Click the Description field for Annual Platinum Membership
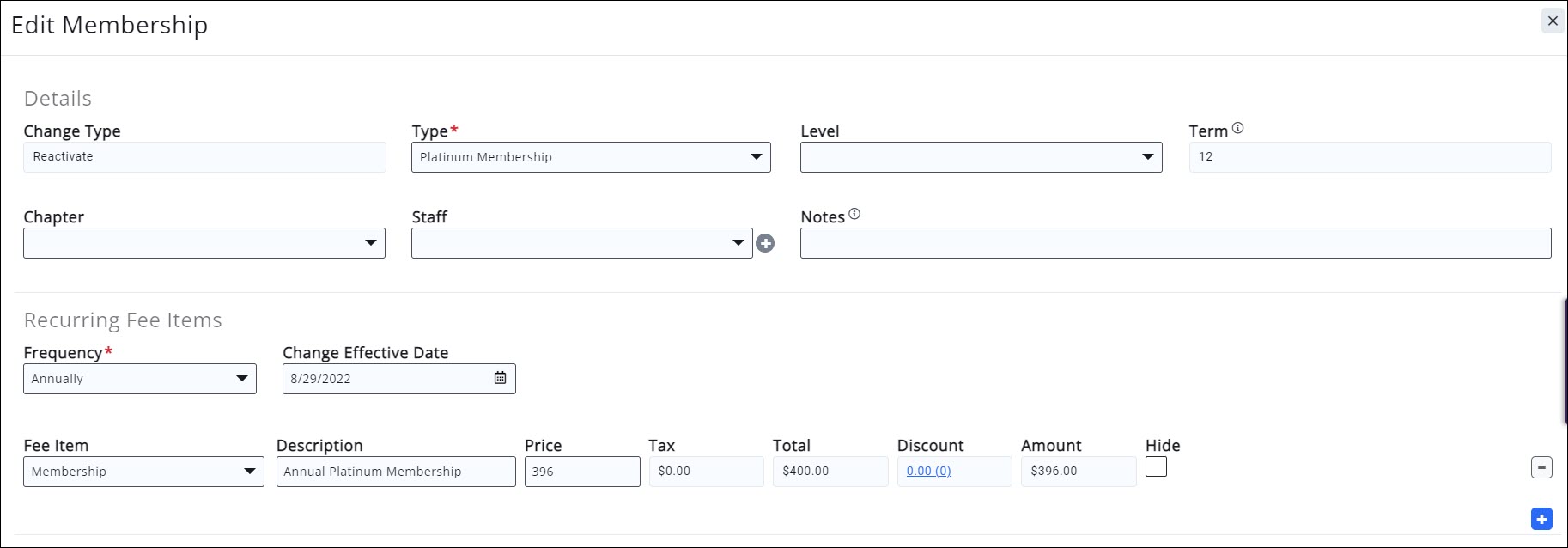 click(x=396, y=472)
